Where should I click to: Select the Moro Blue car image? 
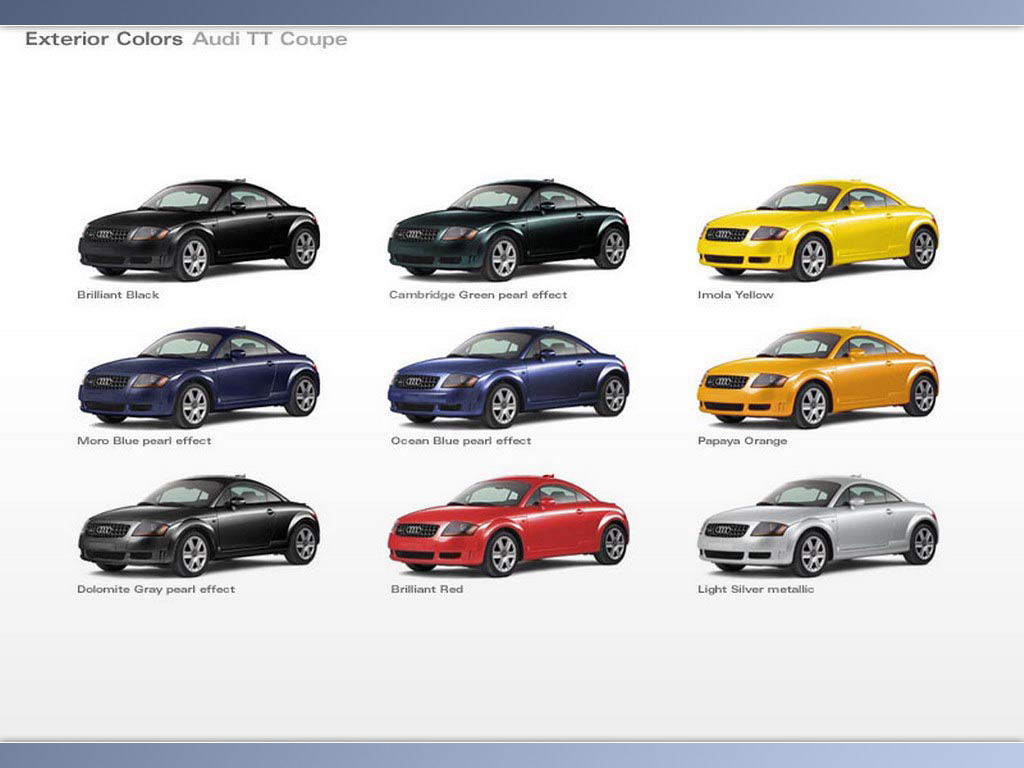199,377
